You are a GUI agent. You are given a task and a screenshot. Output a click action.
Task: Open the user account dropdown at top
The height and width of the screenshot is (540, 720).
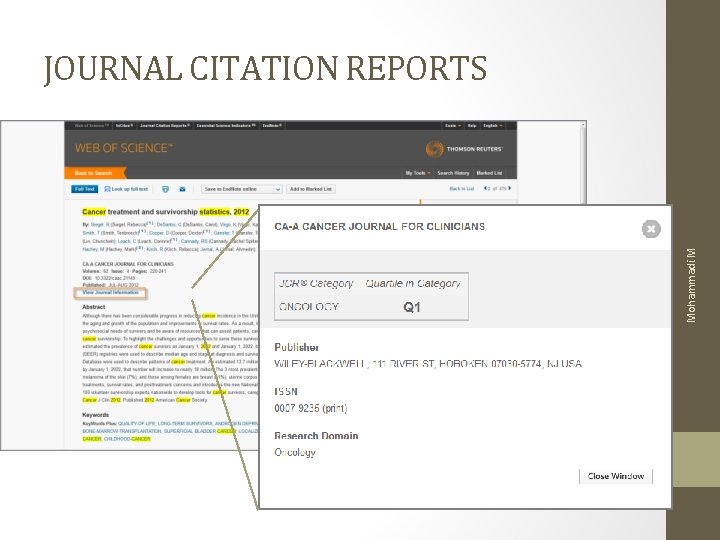(453, 125)
